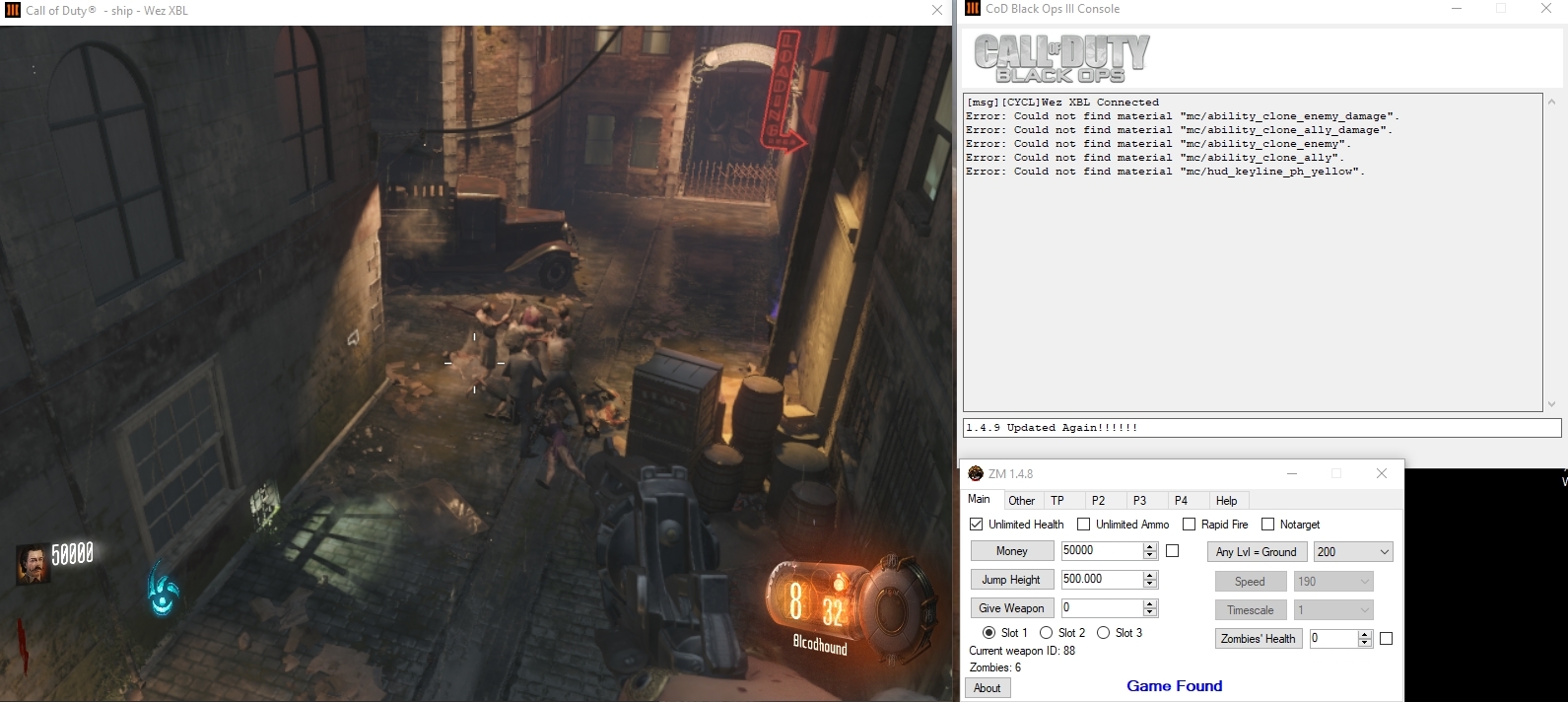Click the Timescale button
This screenshot has height=702, width=1568.
click(x=1250, y=610)
